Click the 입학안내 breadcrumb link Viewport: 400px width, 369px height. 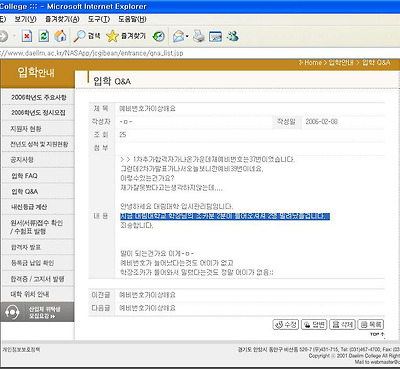point(341,63)
